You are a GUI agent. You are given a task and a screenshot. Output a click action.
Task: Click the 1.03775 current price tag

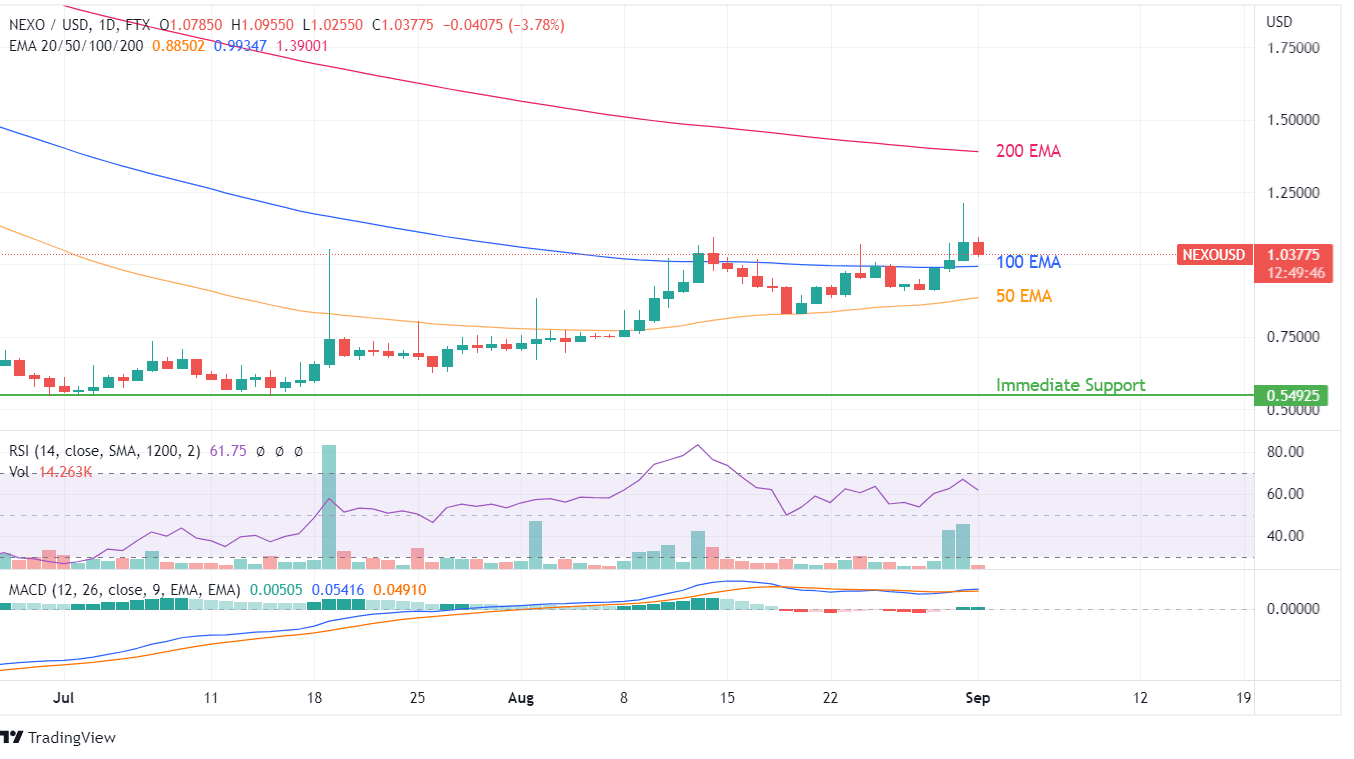click(1294, 255)
